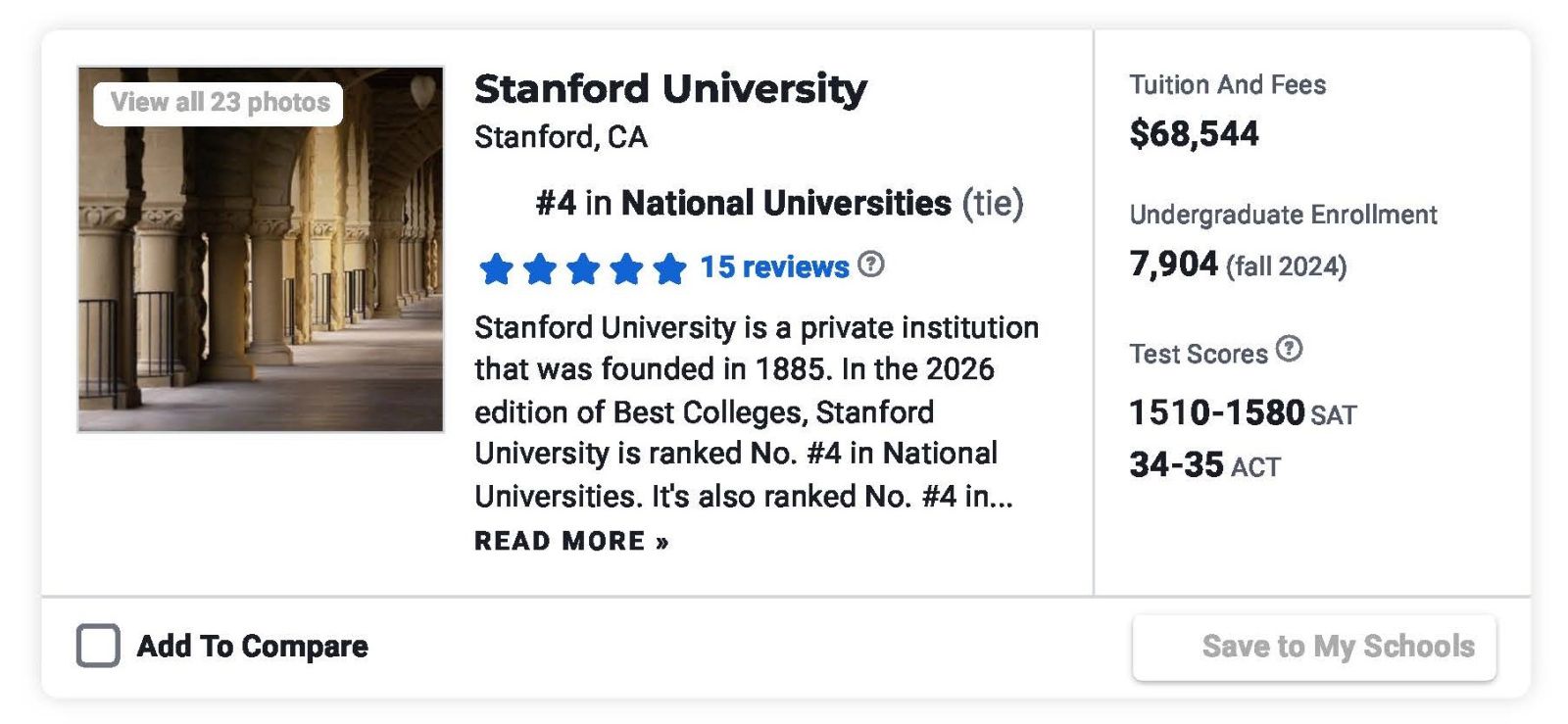1568x724 pixels.
Task: Click the #4 in National Universities ranking
Action: [x=779, y=204]
